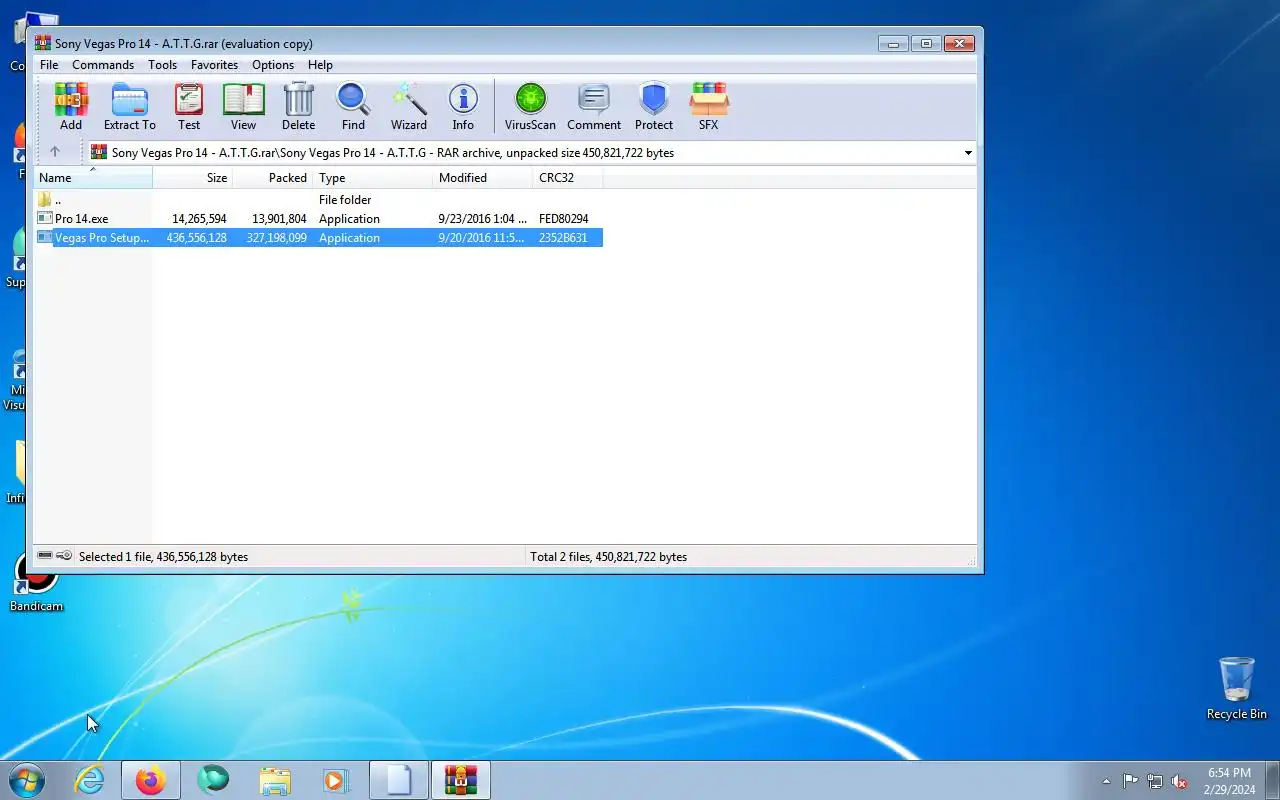Click the Extract To toolbar icon
Image resolution: width=1280 pixels, height=800 pixels.
130,106
